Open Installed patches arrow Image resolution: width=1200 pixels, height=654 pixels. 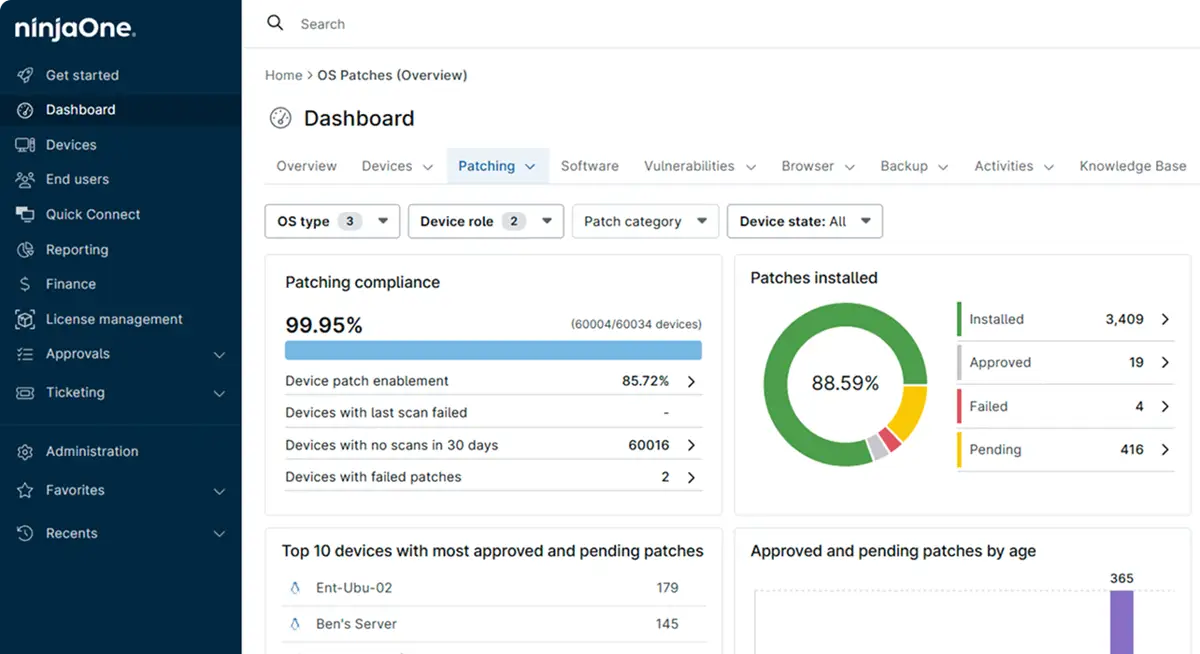pos(1165,319)
